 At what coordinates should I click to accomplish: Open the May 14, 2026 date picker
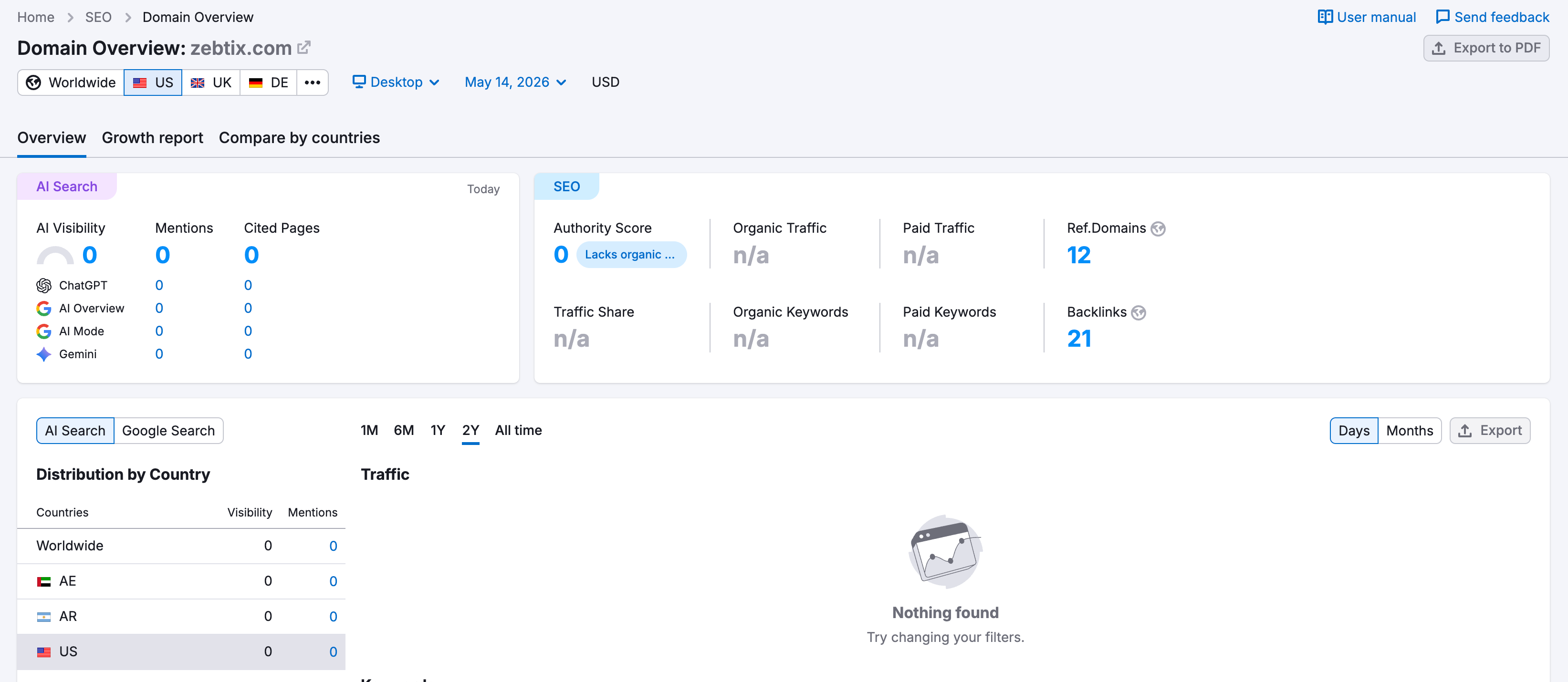[515, 82]
